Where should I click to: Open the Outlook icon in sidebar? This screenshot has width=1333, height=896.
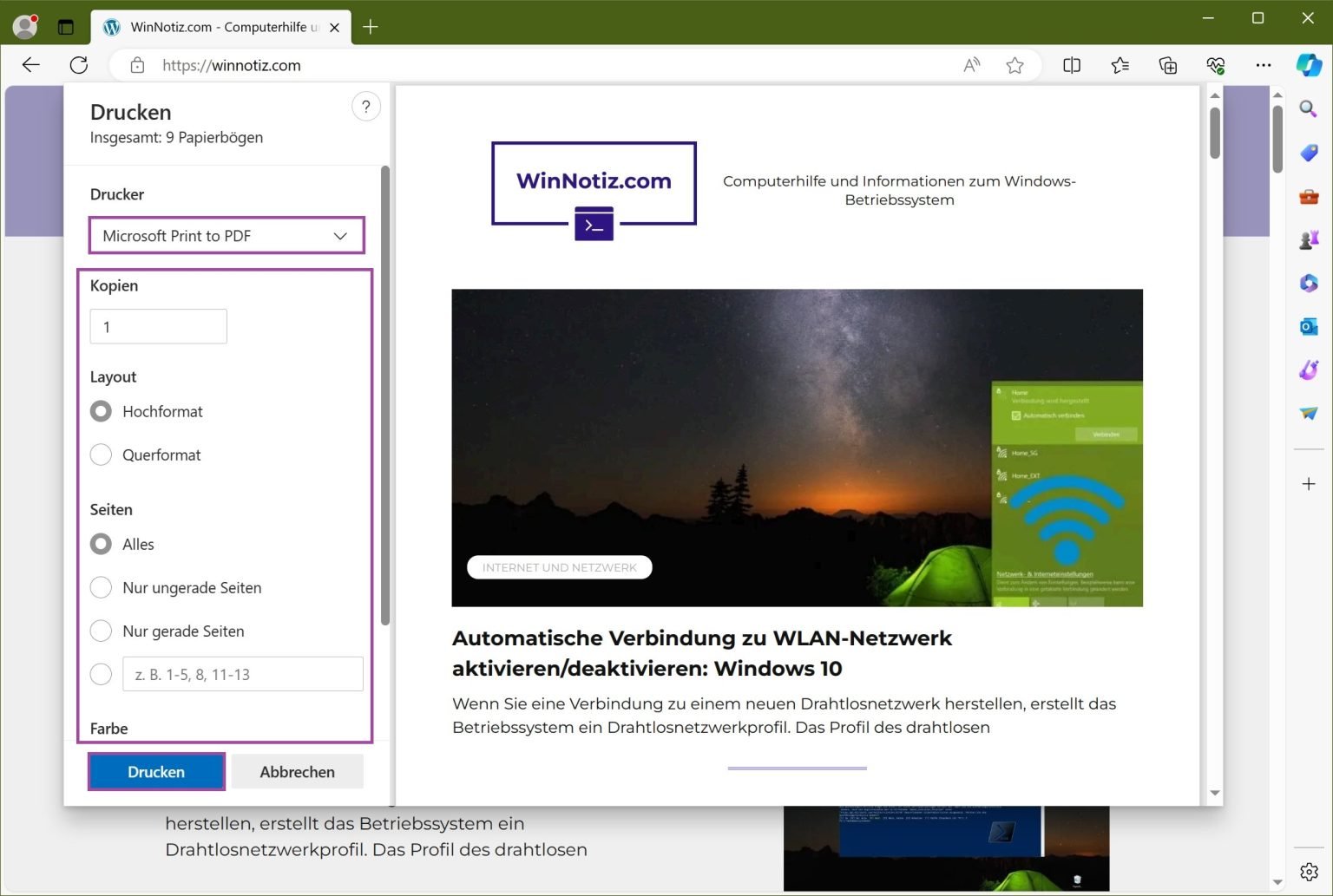(x=1309, y=327)
